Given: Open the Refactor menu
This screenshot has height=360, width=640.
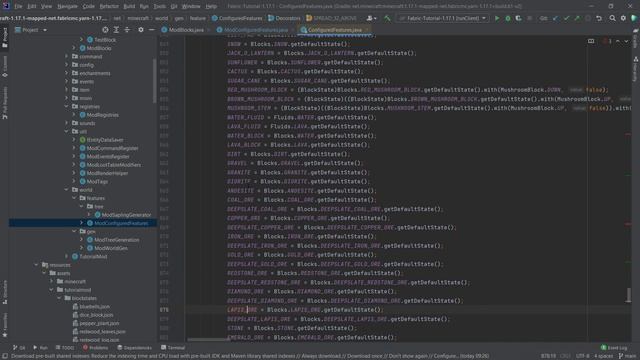Looking at the screenshot, I should [x=109, y=6].
